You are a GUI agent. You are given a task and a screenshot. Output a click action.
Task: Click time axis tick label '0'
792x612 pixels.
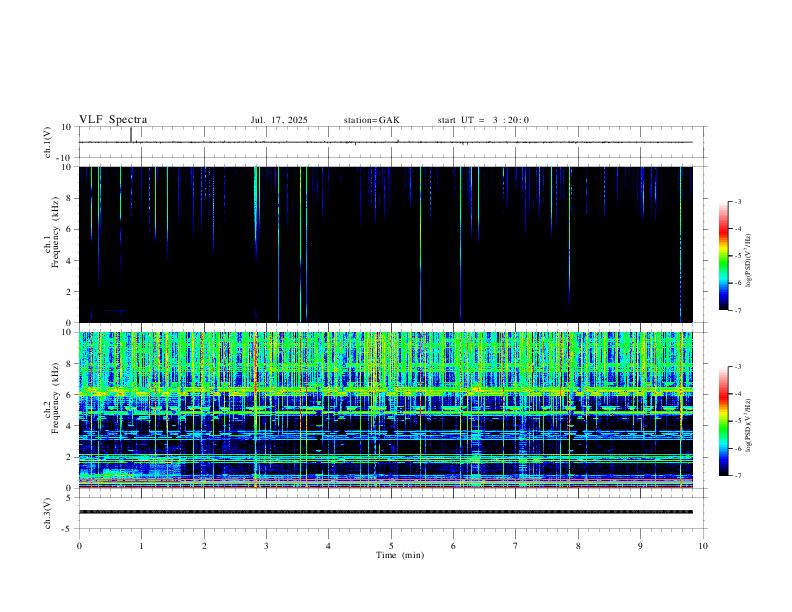coord(79,546)
